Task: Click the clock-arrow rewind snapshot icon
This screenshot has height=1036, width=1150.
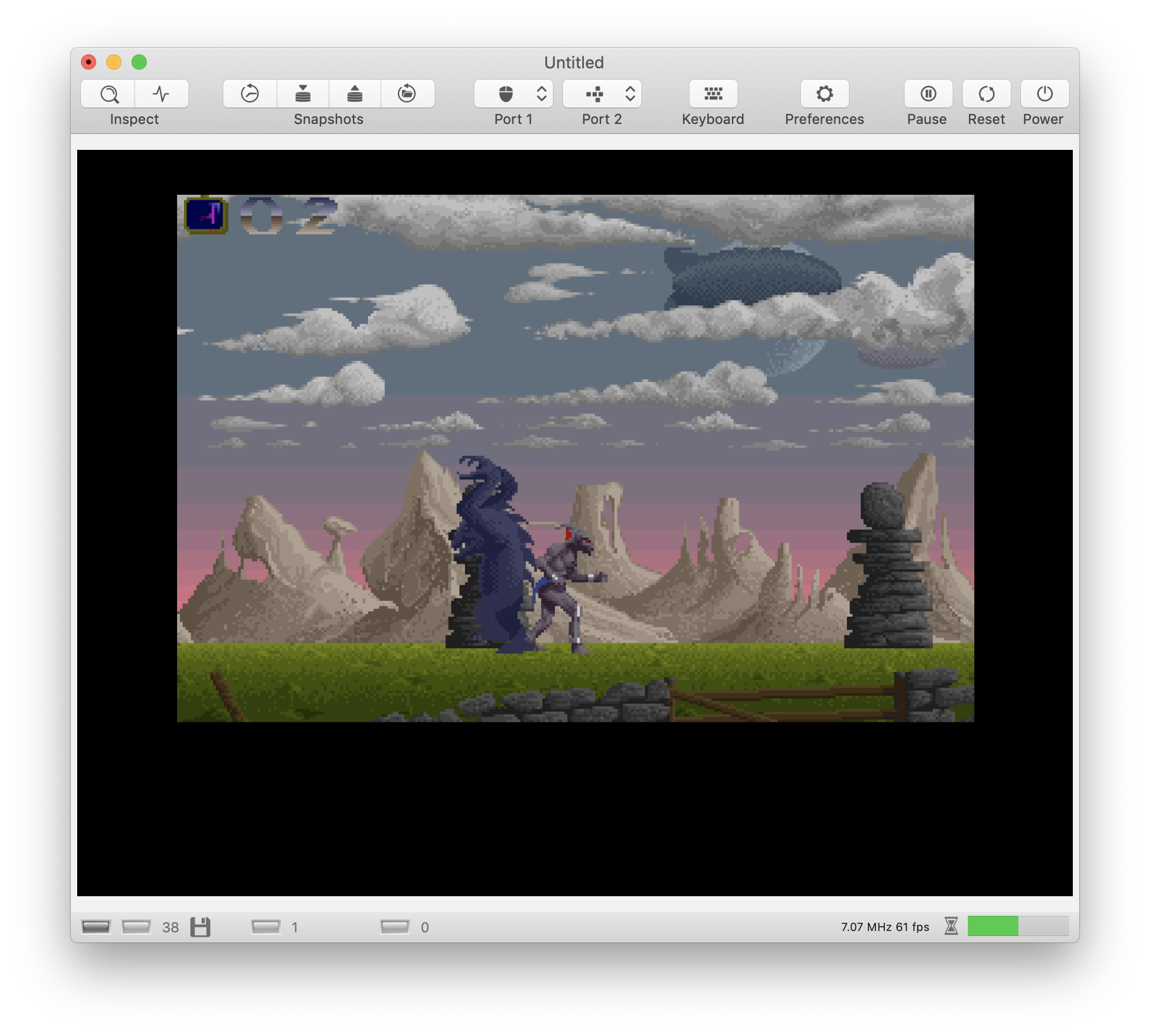Action: 250,94
